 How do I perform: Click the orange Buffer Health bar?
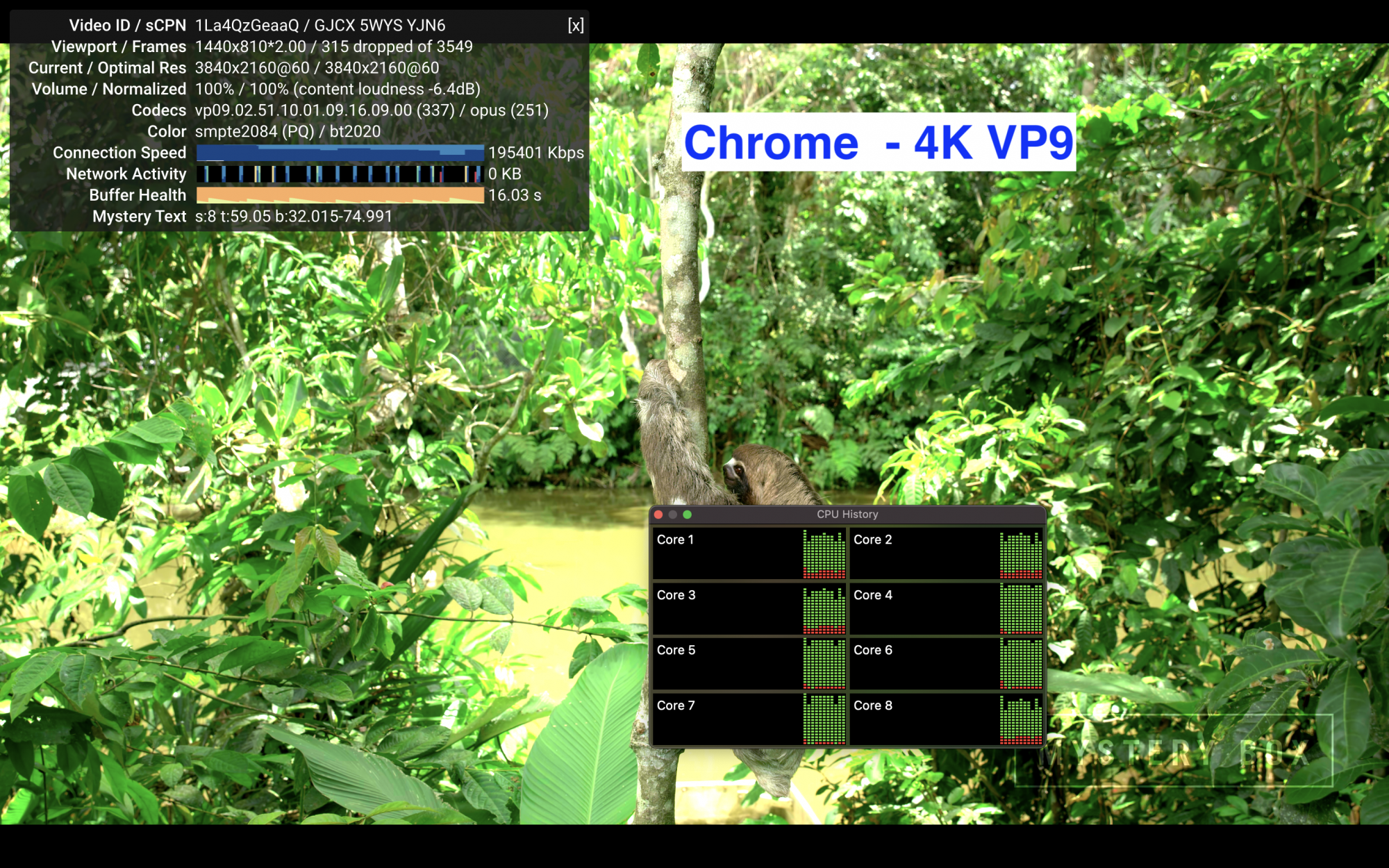(x=340, y=195)
